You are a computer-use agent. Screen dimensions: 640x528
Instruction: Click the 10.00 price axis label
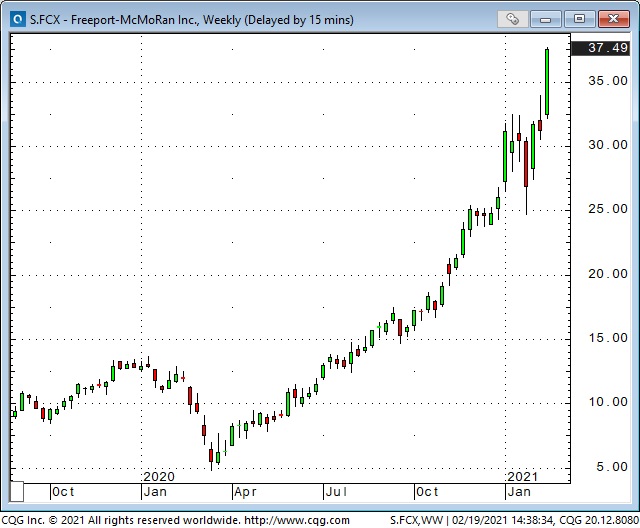[608, 402]
